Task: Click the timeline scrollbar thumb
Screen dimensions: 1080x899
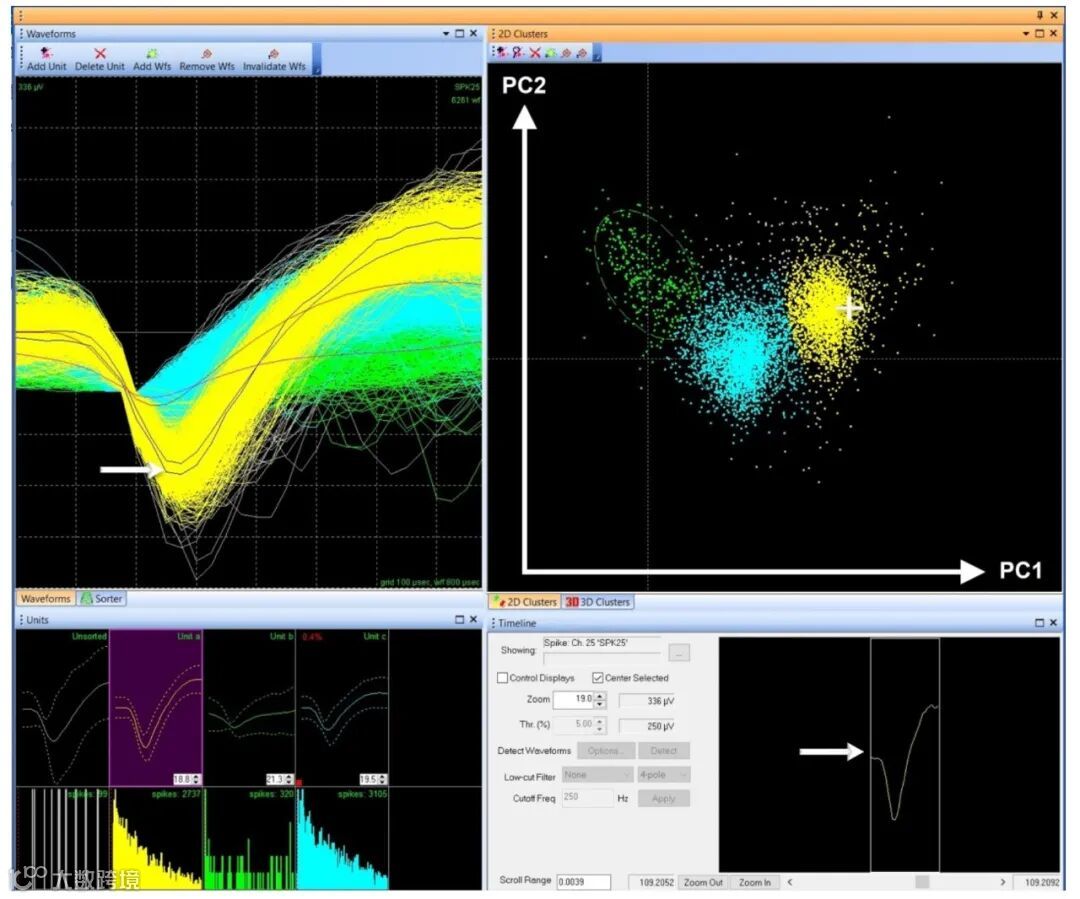Action: coord(922,882)
